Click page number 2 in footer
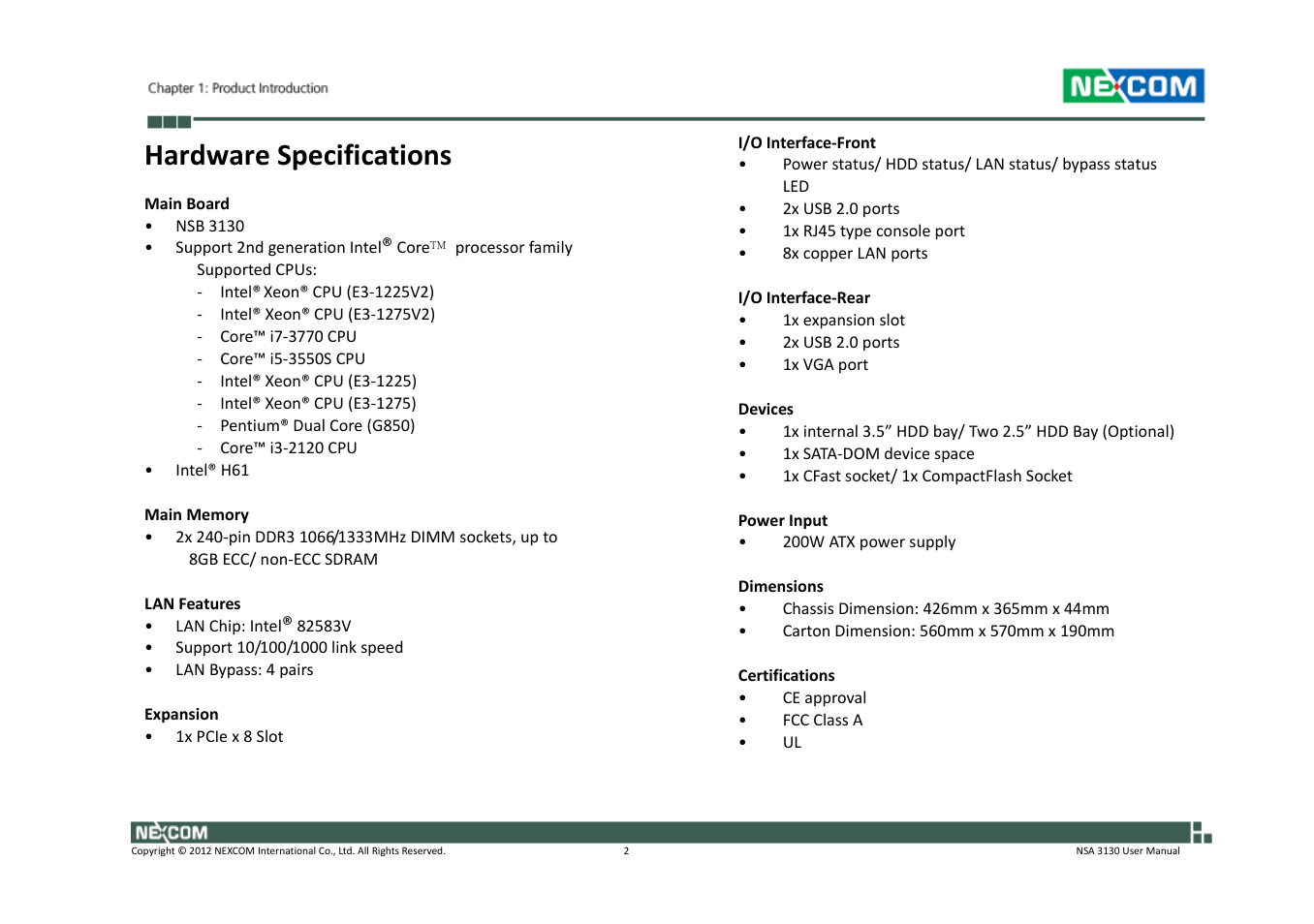 (626, 851)
